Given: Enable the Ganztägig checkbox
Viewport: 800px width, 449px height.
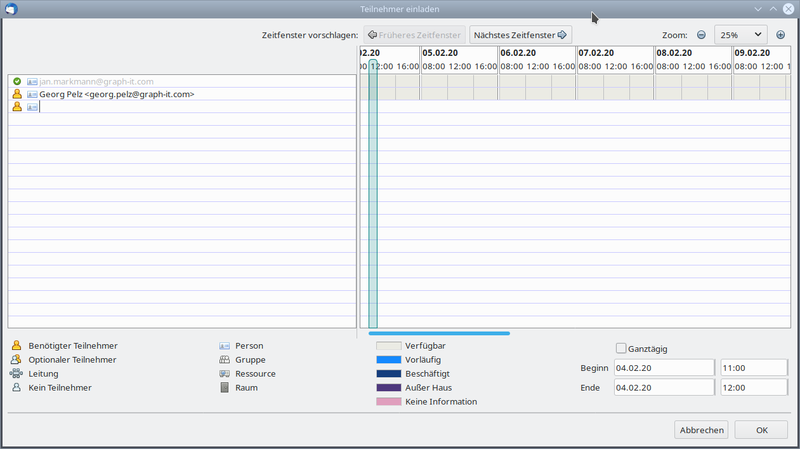Looking at the screenshot, I should (x=621, y=349).
